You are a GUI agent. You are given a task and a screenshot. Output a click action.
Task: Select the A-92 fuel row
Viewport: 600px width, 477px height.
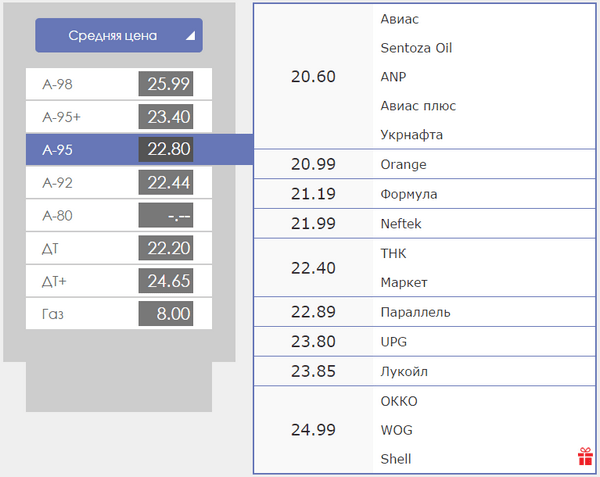pos(119,182)
